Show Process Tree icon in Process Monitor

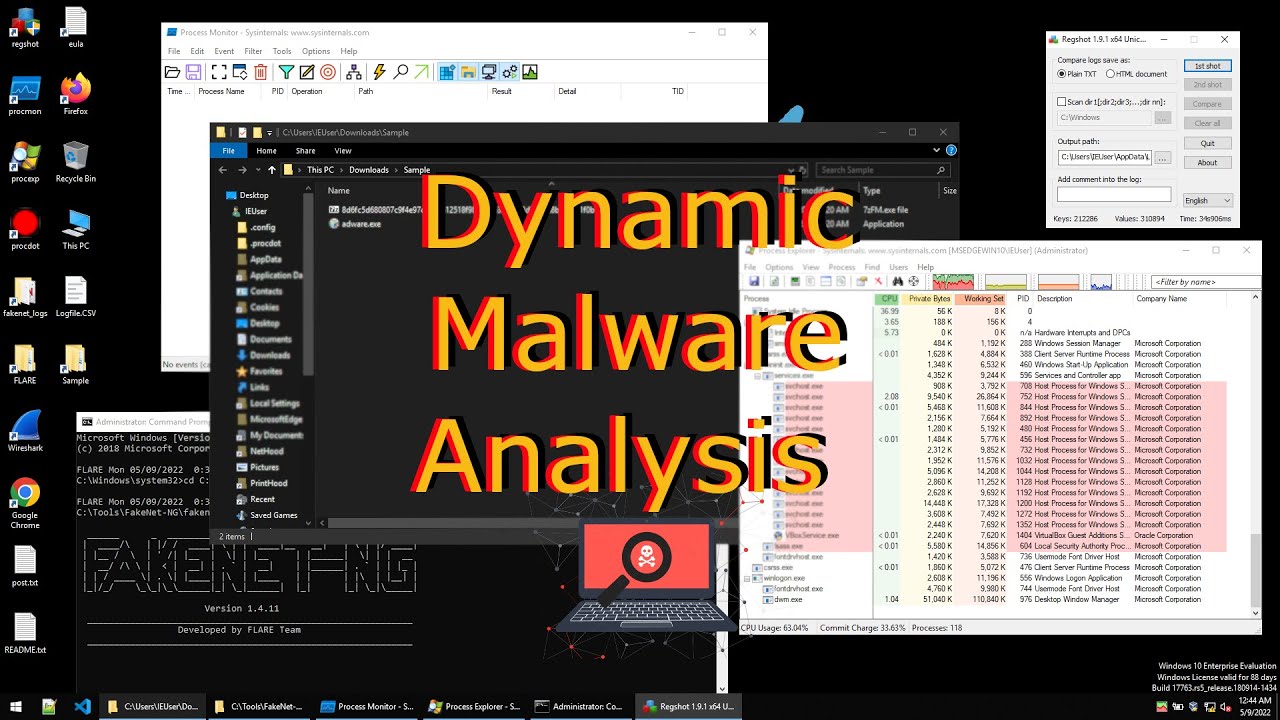(x=354, y=72)
